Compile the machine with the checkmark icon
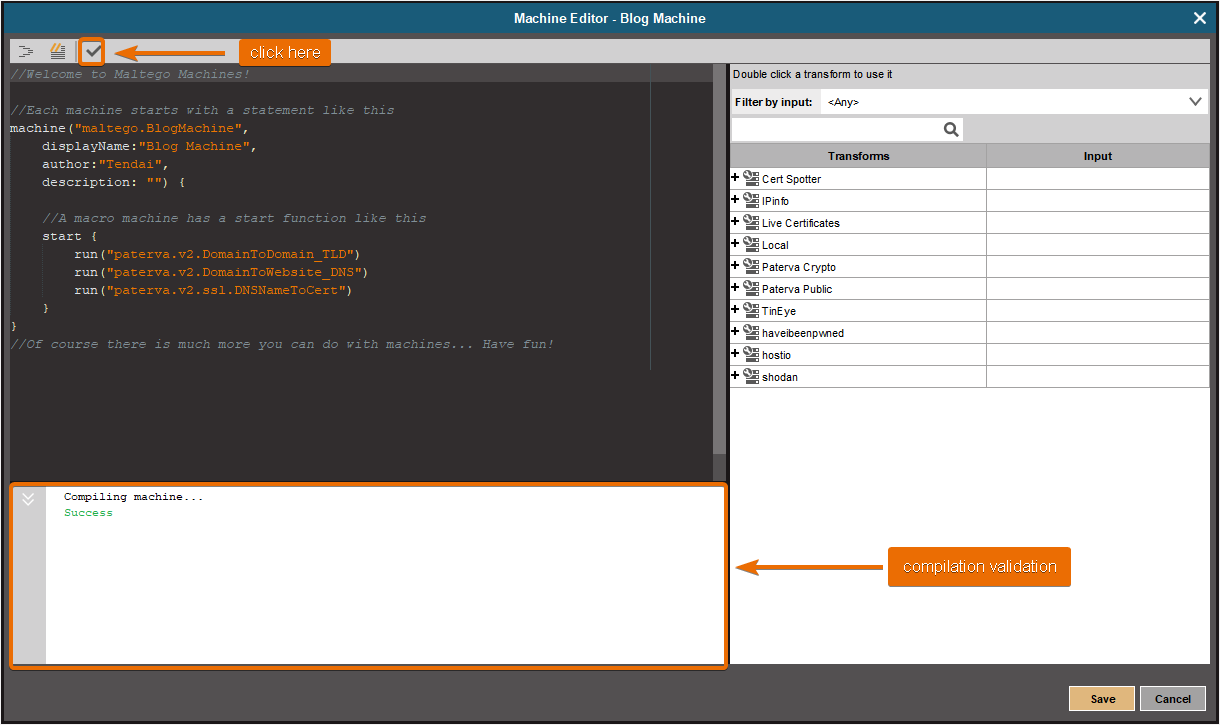This screenshot has height=725, width=1220. pyautogui.click(x=92, y=51)
